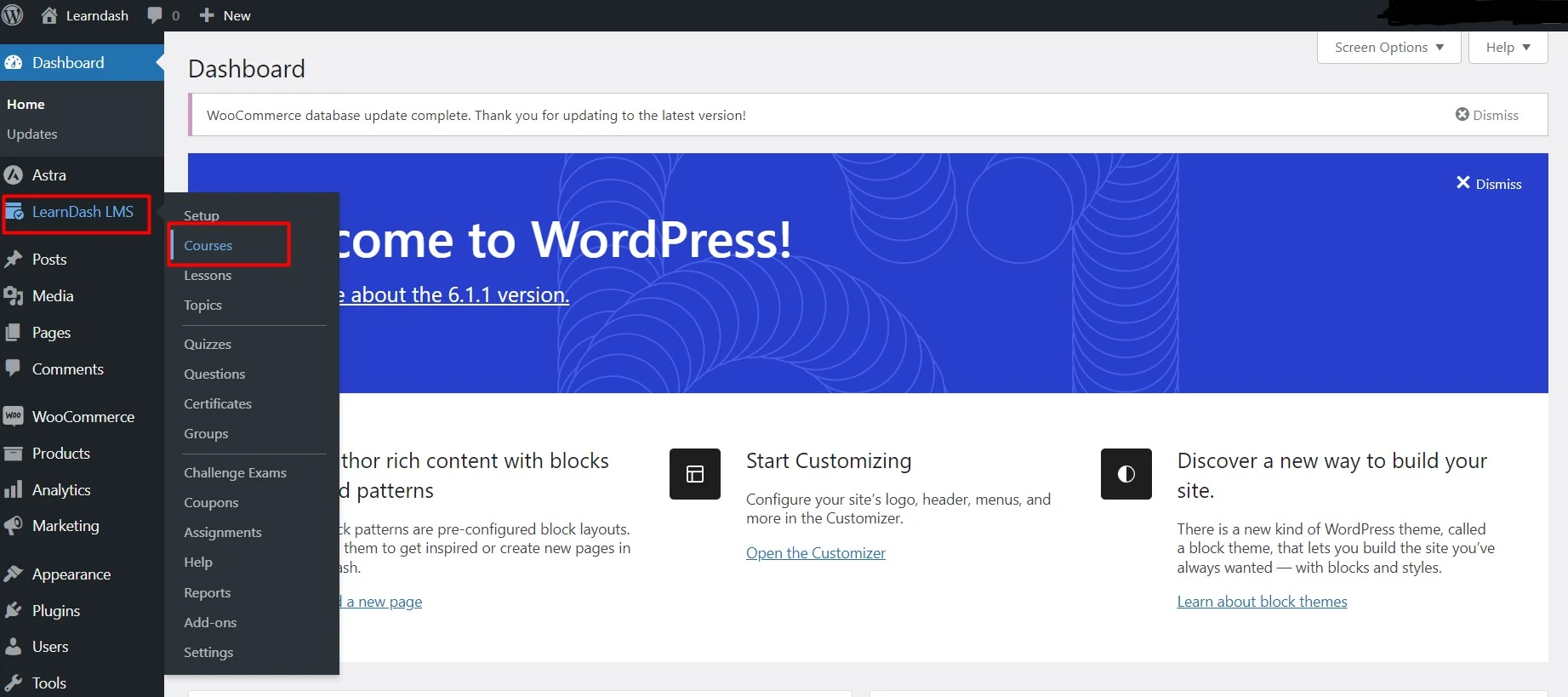Click the Tools wrench icon
1568x697 pixels.
pyautogui.click(x=14, y=683)
